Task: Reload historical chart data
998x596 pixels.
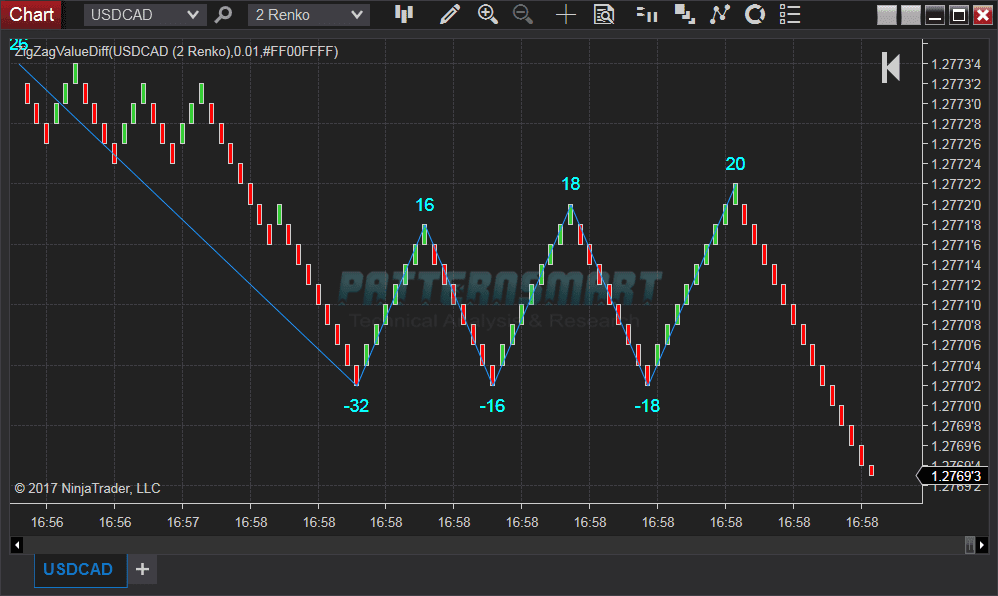Action: (754, 14)
